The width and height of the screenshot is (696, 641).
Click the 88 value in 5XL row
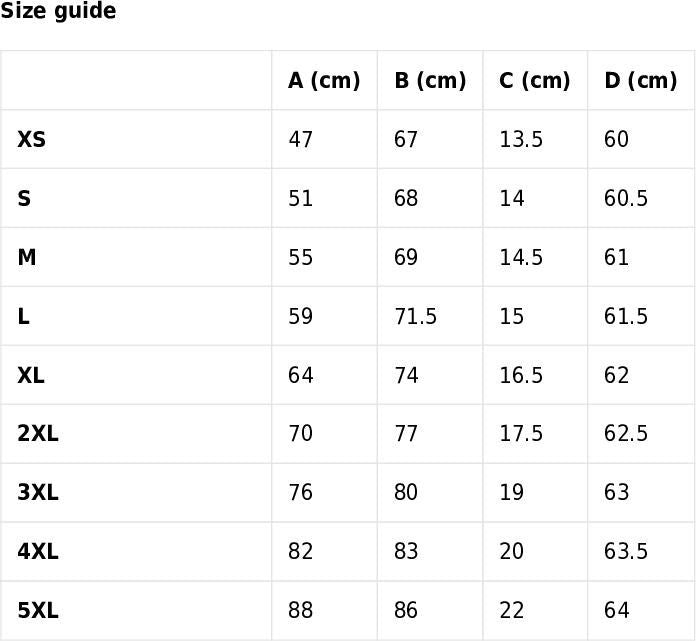[301, 611]
